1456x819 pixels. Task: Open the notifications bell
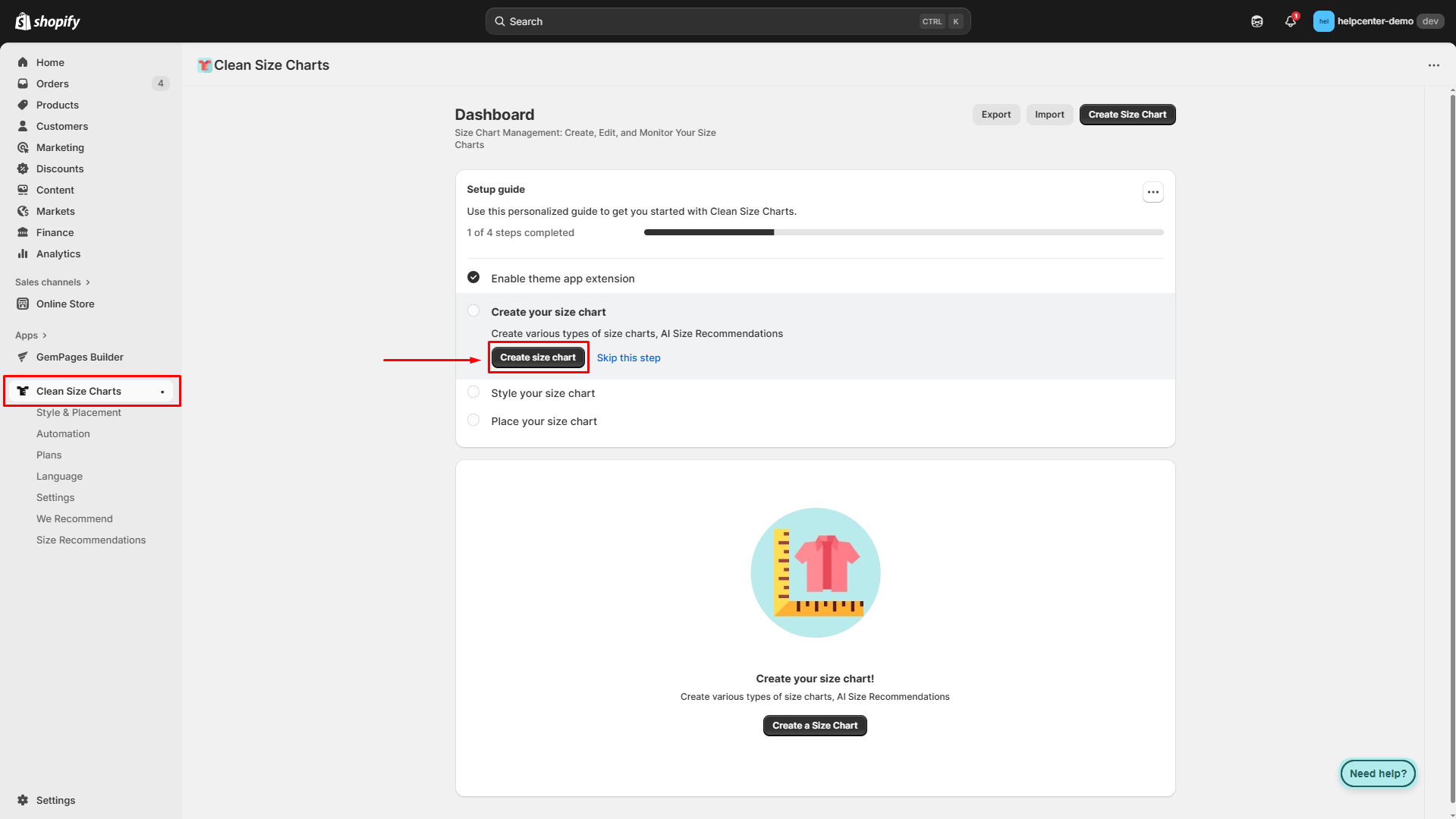[1291, 21]
